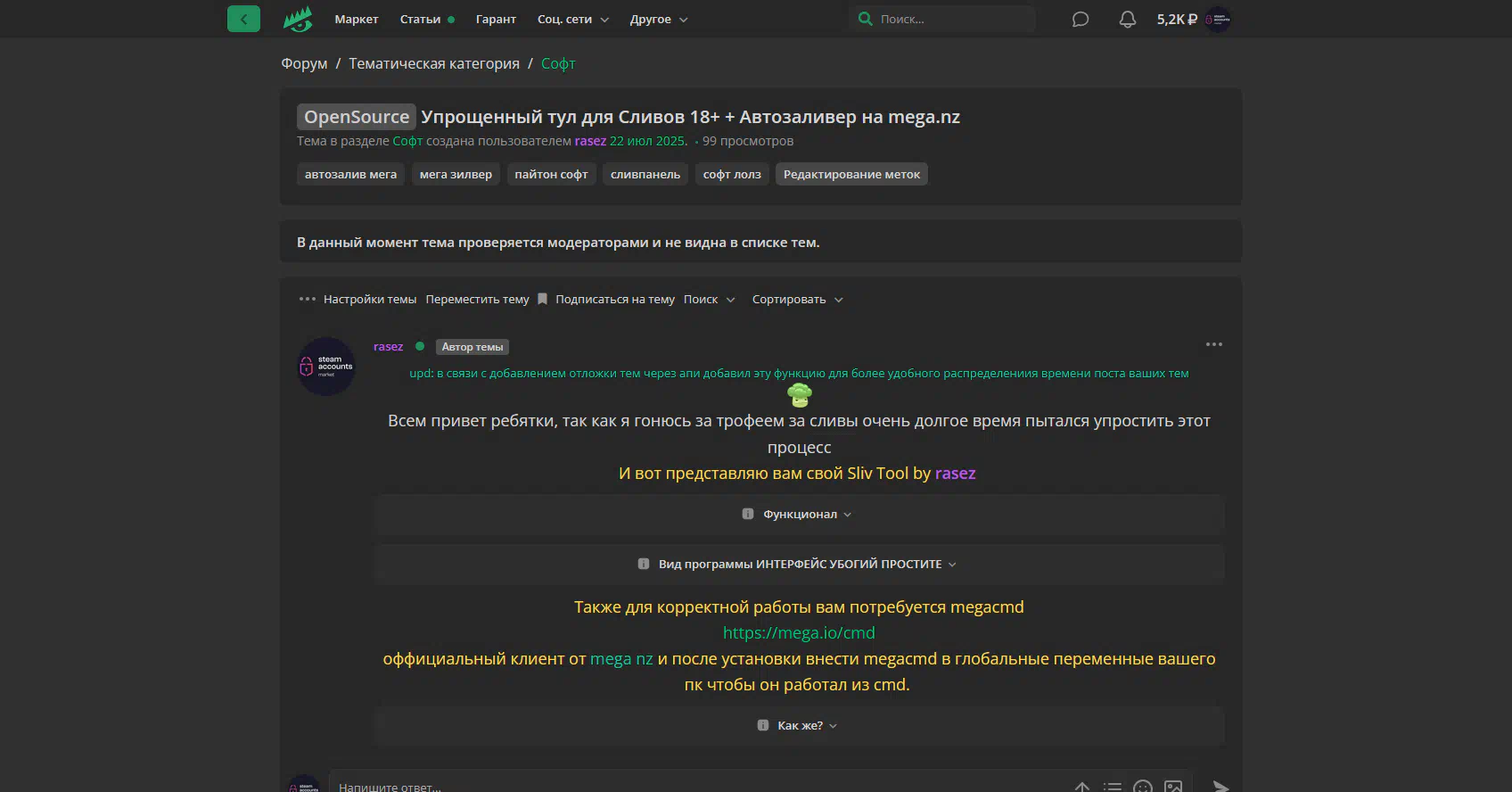Click the 22 июл 2025 date link
The width and height of the screenshot is (1512, 792).
648,141
